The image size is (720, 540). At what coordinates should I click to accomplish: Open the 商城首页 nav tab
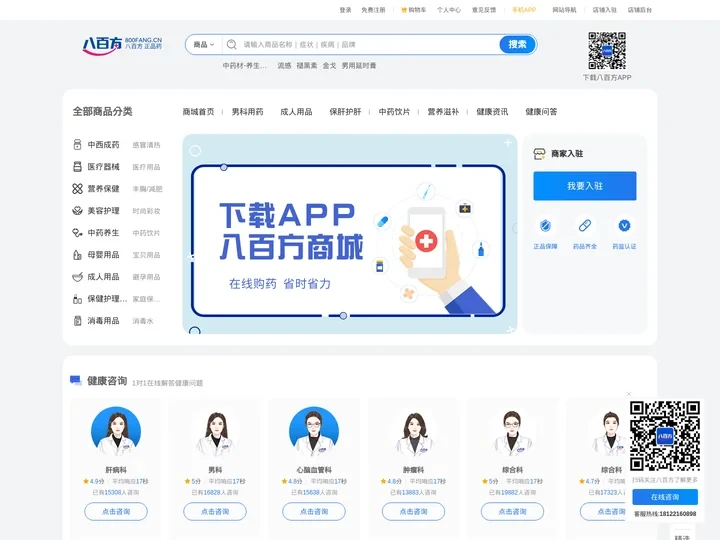point(198,112)
